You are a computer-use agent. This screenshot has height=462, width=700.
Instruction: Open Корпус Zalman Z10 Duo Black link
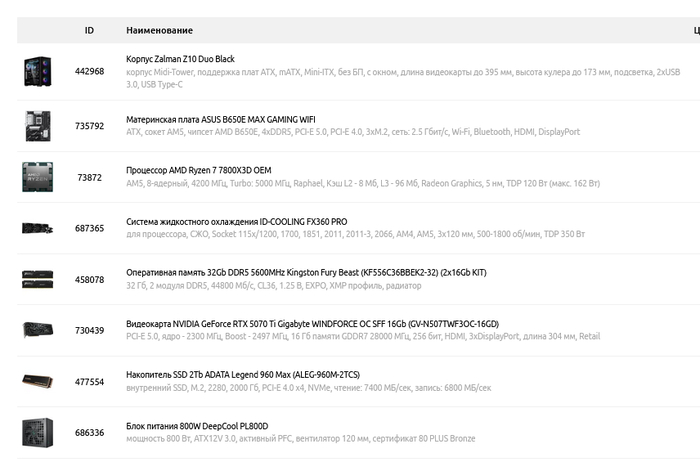pyautogui.click(x=180, y=59)
